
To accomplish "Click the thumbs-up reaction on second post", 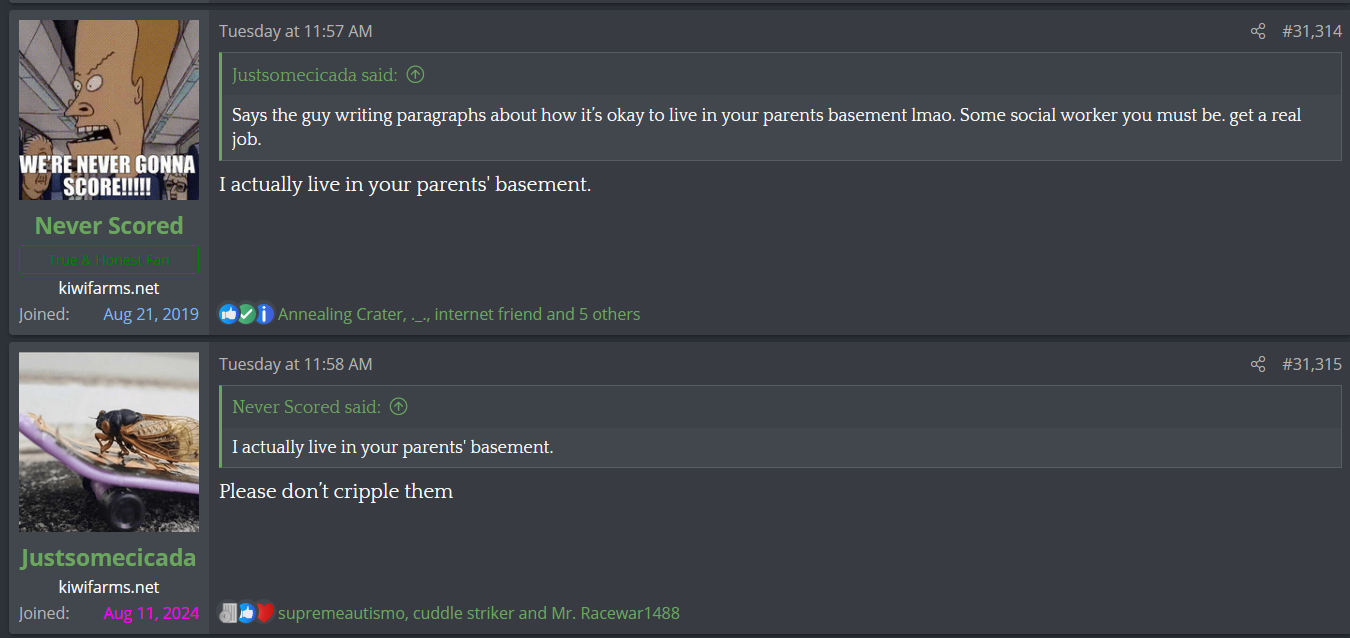I will (247, 613).
